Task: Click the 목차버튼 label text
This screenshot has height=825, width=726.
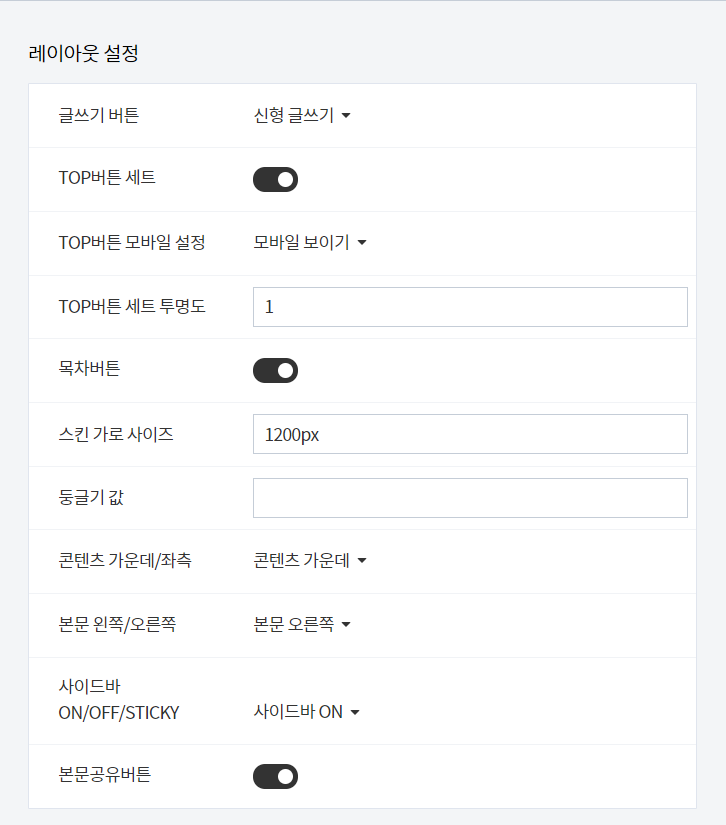Action: pyautogui.click(x=89, y=368)
